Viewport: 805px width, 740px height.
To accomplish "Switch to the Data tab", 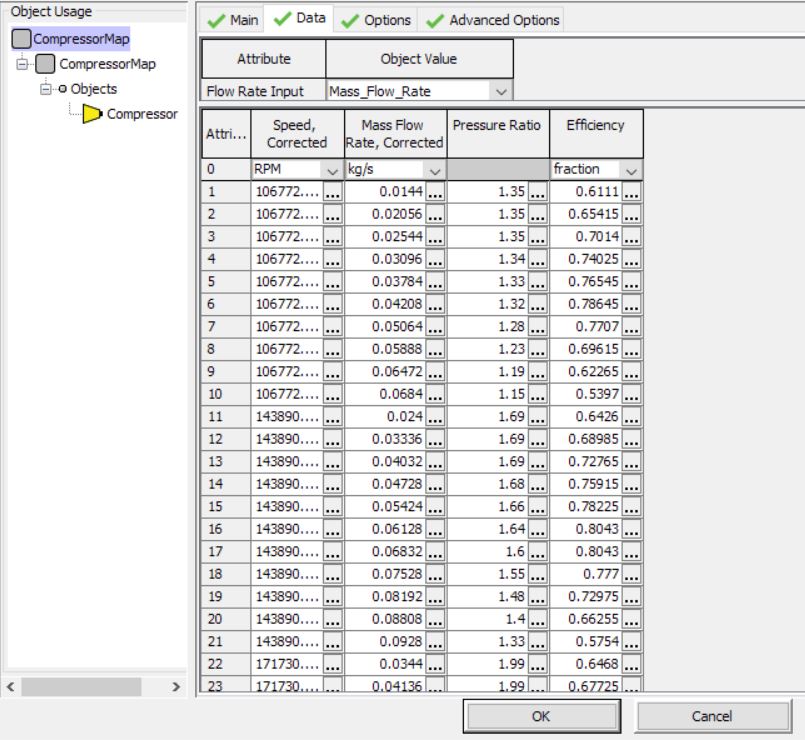I will (300, 19).
